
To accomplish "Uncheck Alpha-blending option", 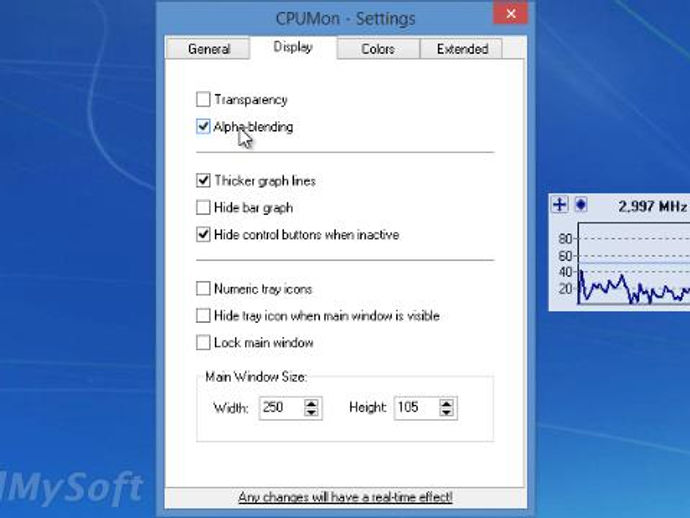I will [x=203, y=127].
